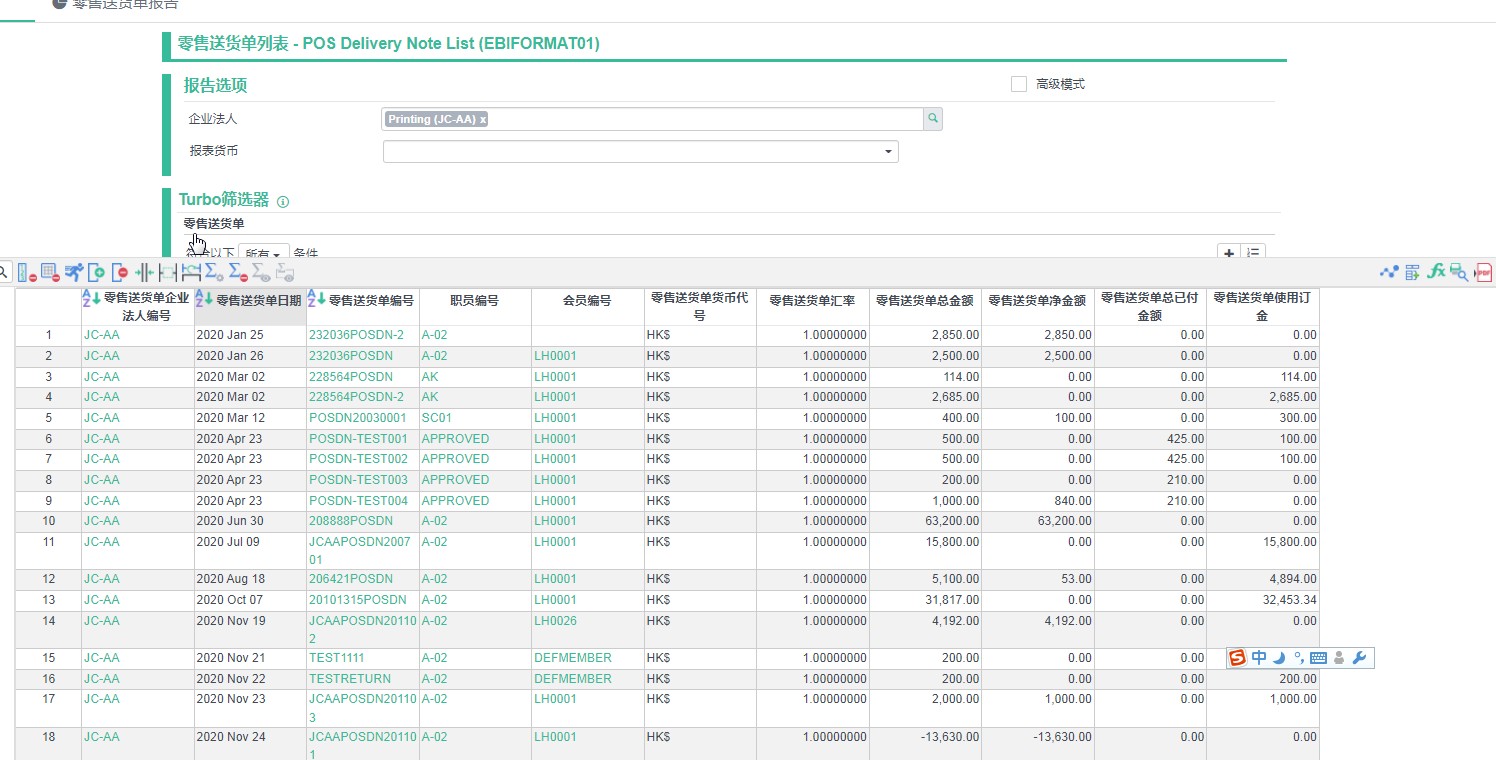Export report with the PDF icon
Viewport: 1496px width, 760px height.
pyautogui.click(x=1484, y=272)
